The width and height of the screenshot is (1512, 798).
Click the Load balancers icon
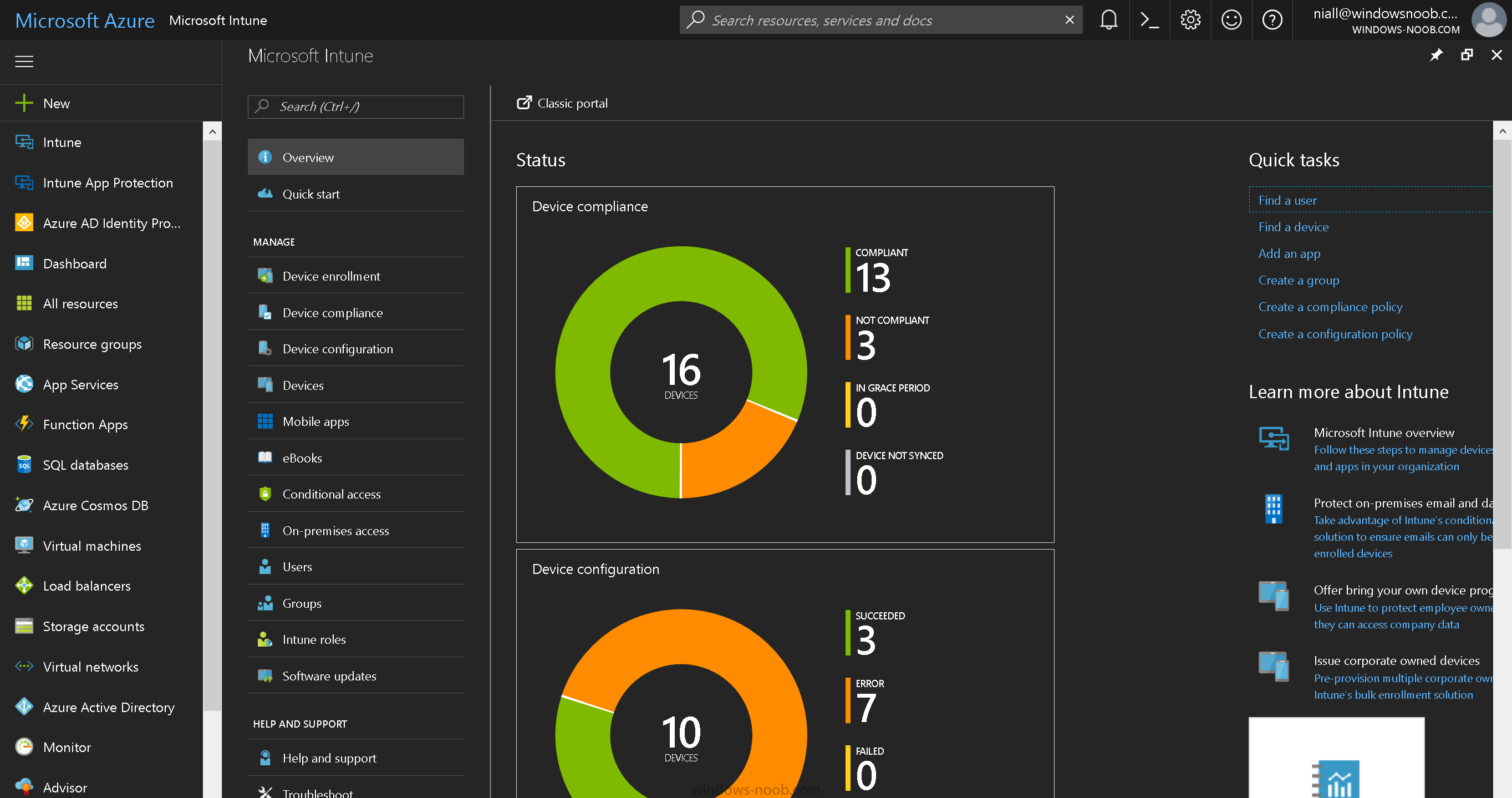pos(24,586)
